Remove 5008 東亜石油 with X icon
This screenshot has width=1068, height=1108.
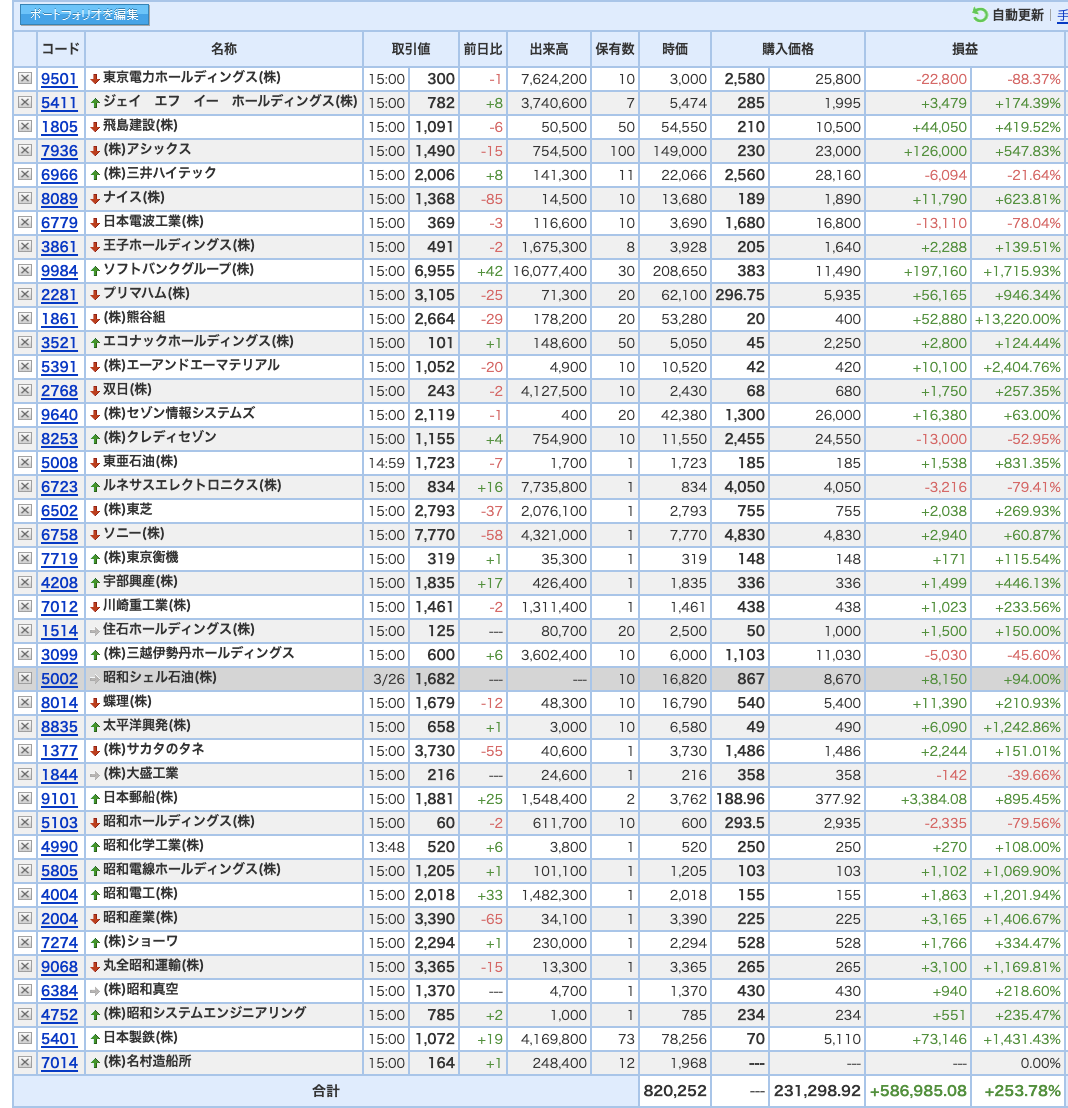(x=25, y=463)
